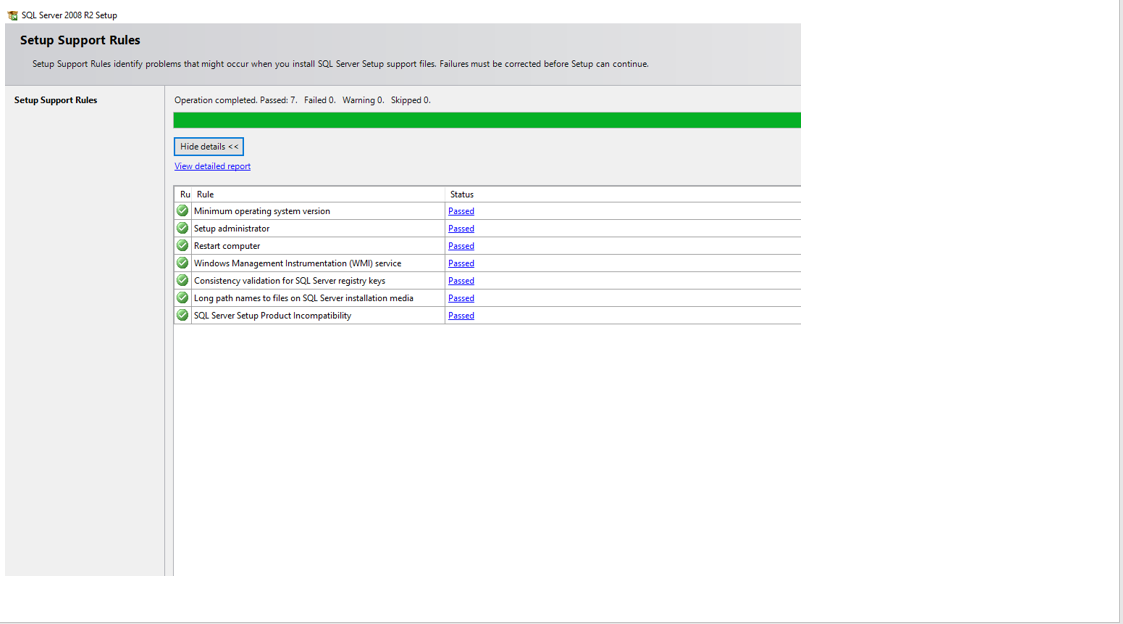
Task: Click the green progress bar
Action: (x=487, y=120)
